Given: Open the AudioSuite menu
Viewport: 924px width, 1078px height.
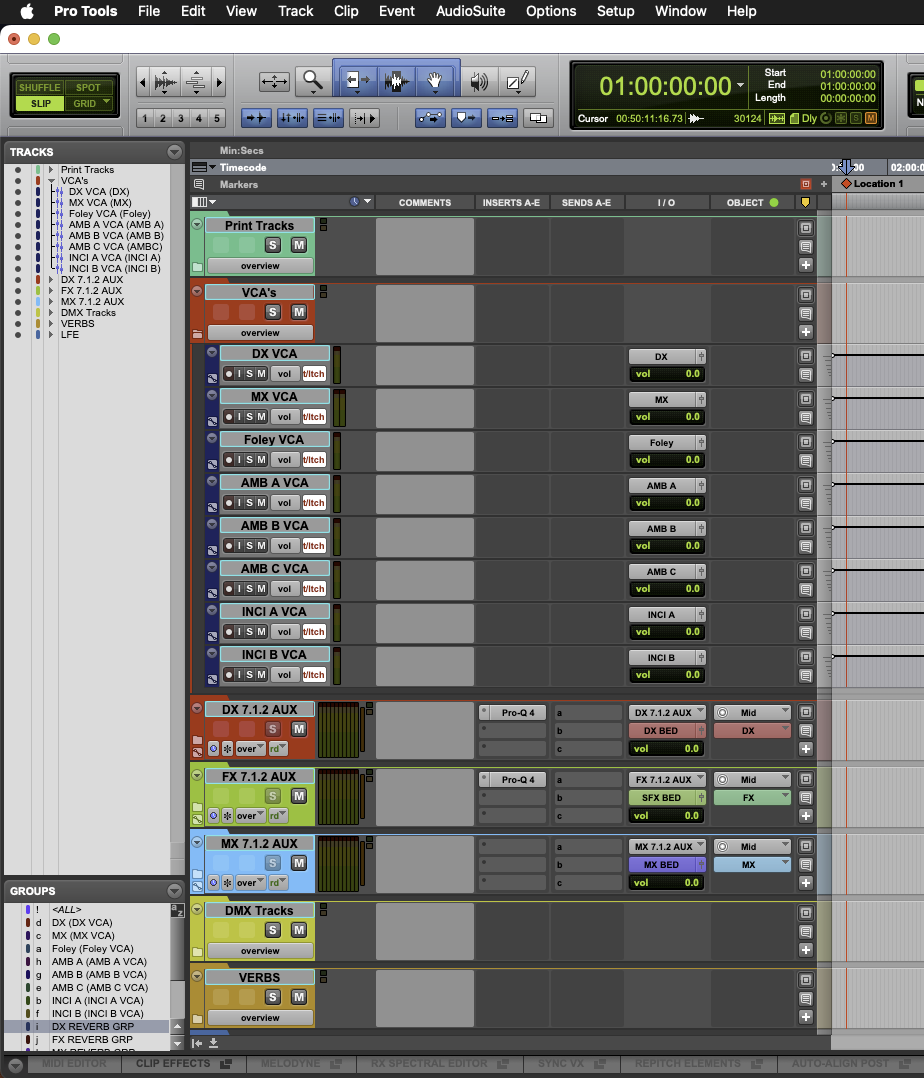Looking at the screenshot, I should click(x=470, y=11).
